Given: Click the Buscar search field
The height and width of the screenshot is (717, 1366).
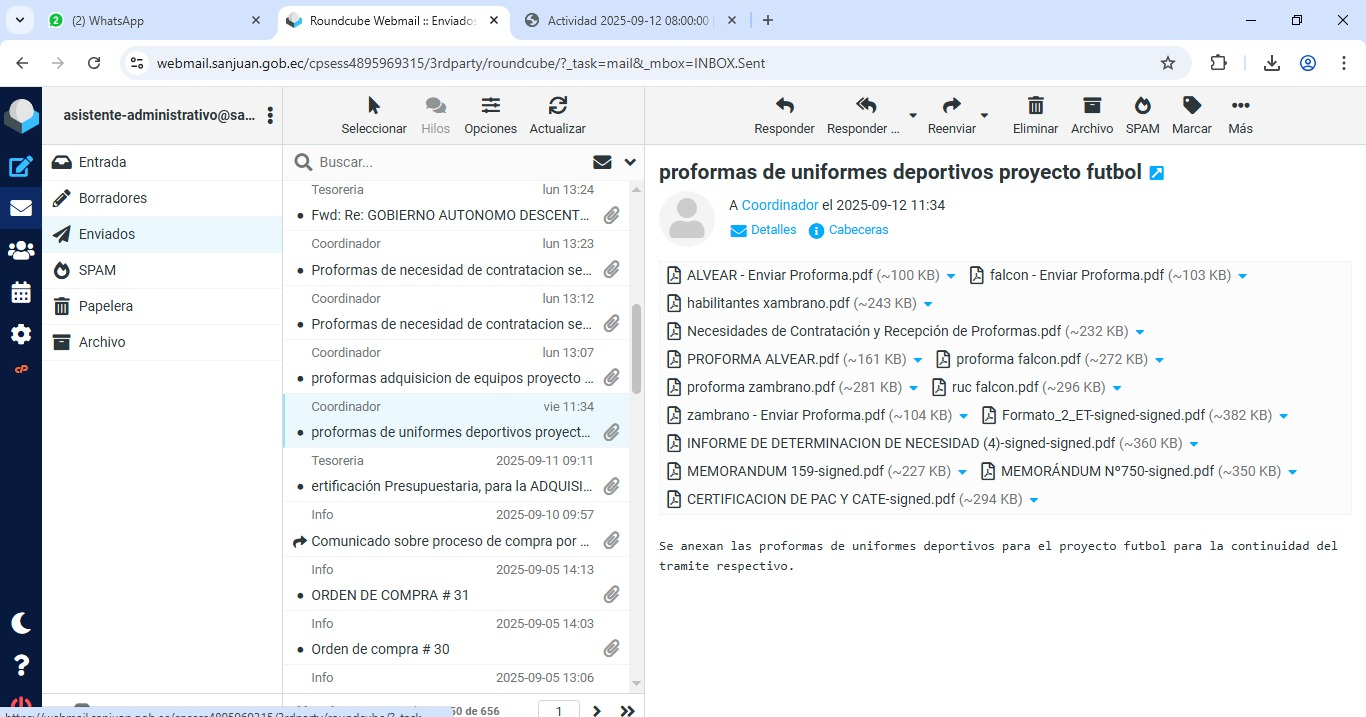Looking at the screenshot, I should click(x=450, y=162).
